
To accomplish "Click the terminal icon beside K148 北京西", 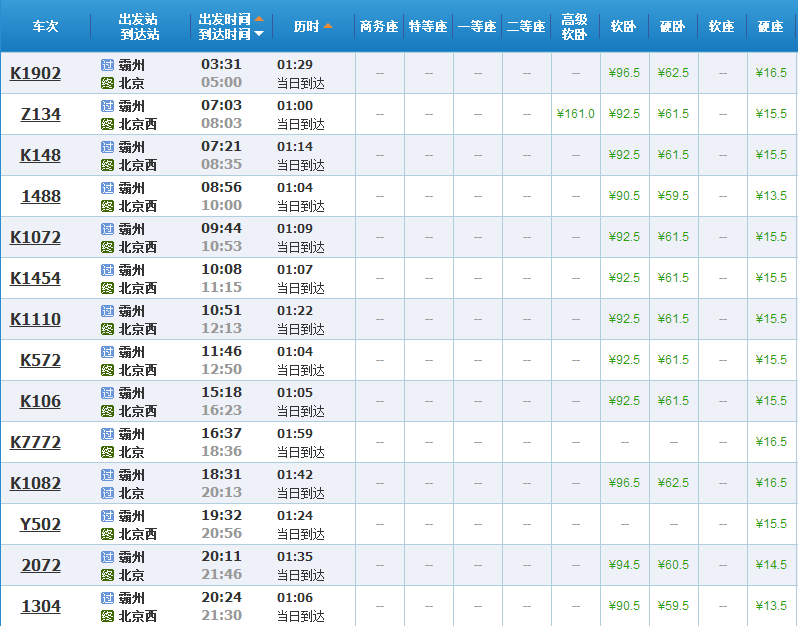I will [107, 165].
